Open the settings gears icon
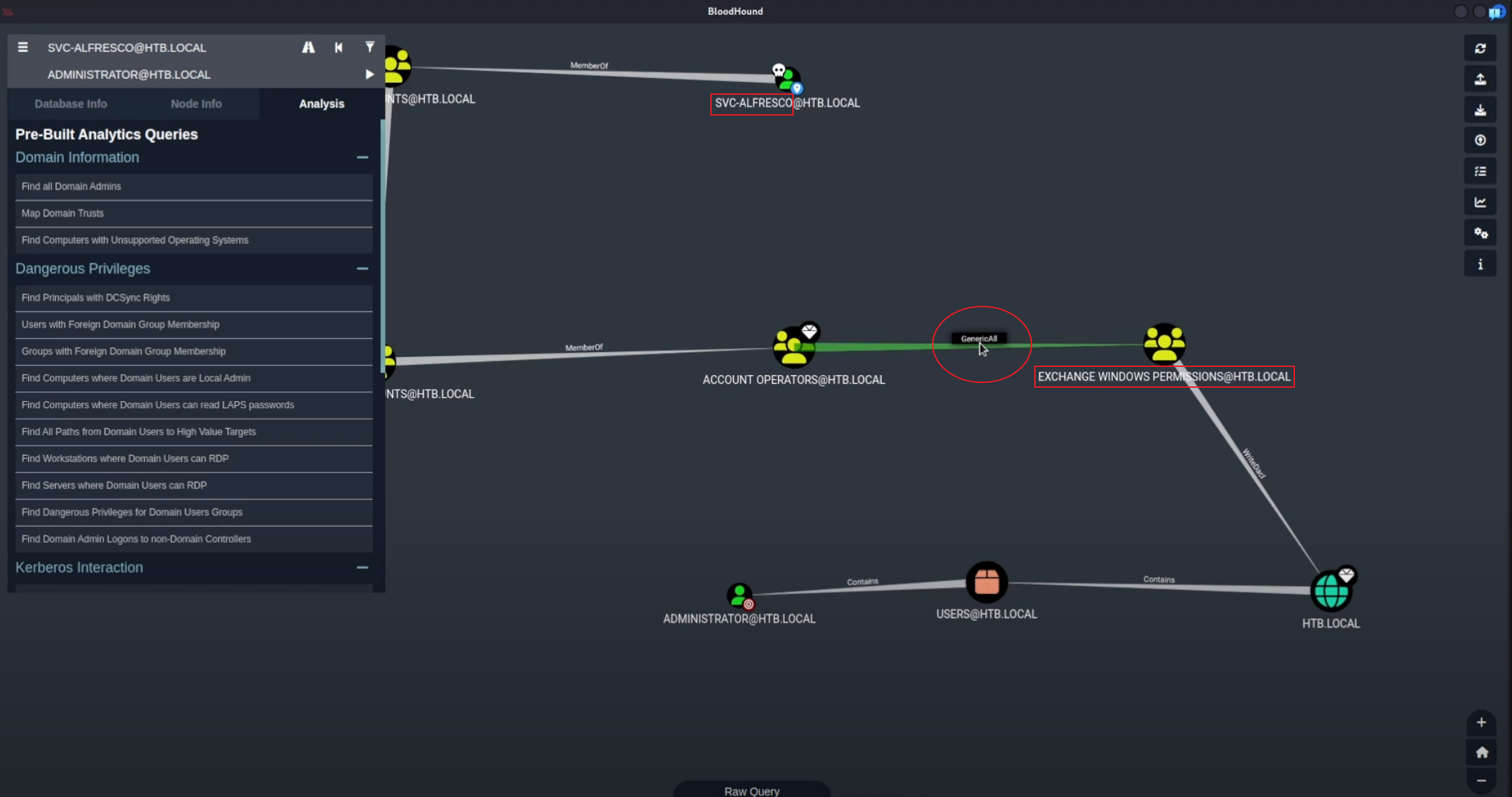 (x=1480, y=233)
